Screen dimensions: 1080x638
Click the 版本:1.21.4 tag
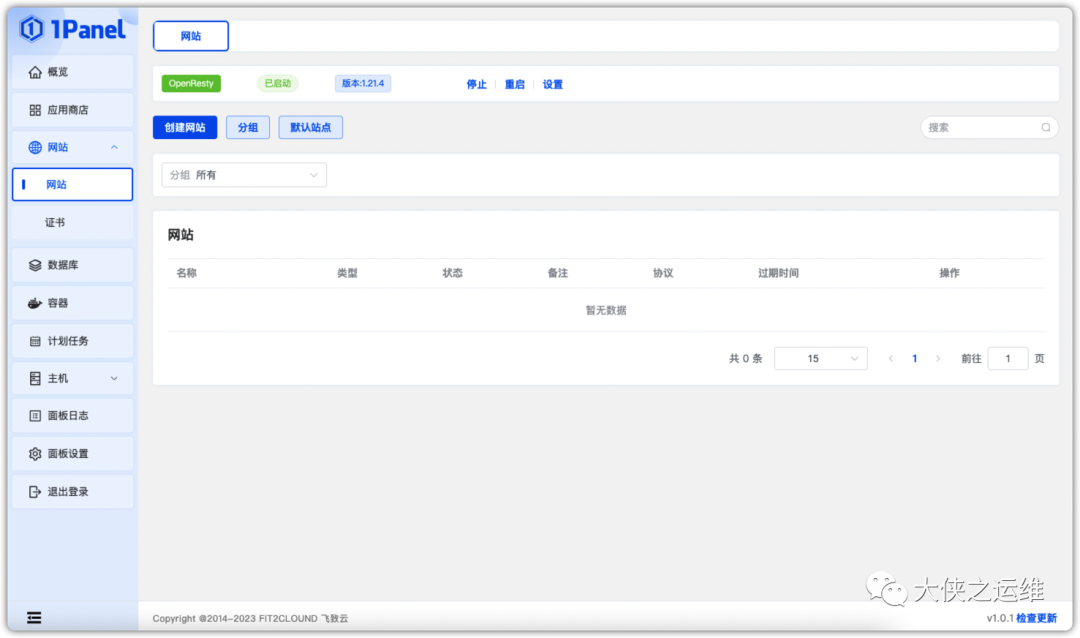pyautogui.click(x=363, y=83)
